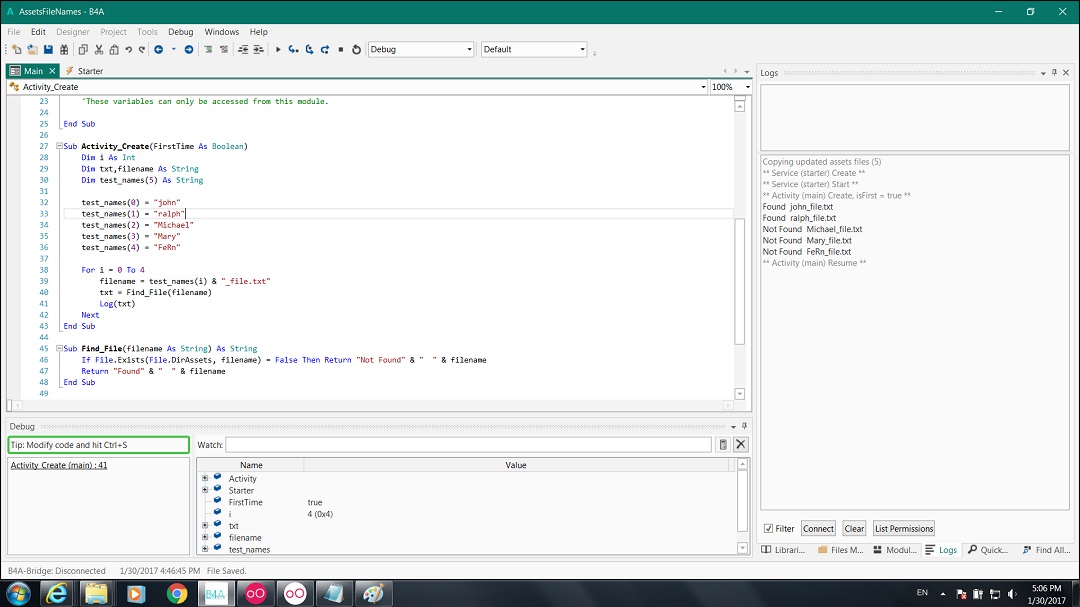Open B4A from the taskbar
1080x607 pixels.
pos(214,592)
